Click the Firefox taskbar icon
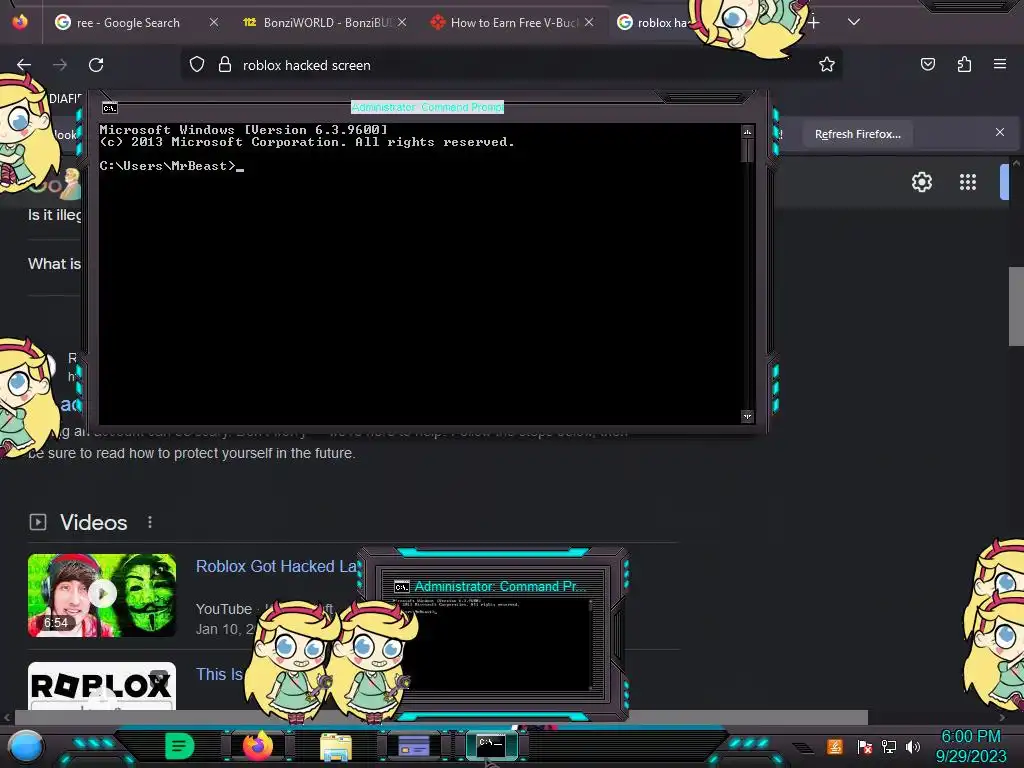The height and width of the screenshot is (768, 1024). coord(257,746)
